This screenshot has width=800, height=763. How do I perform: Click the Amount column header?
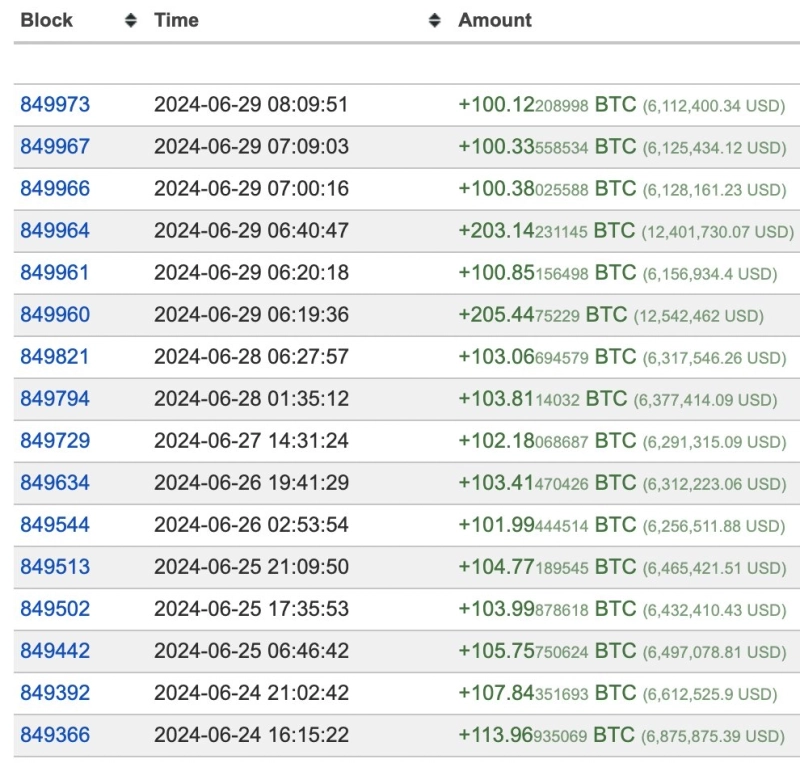[495, 20]
